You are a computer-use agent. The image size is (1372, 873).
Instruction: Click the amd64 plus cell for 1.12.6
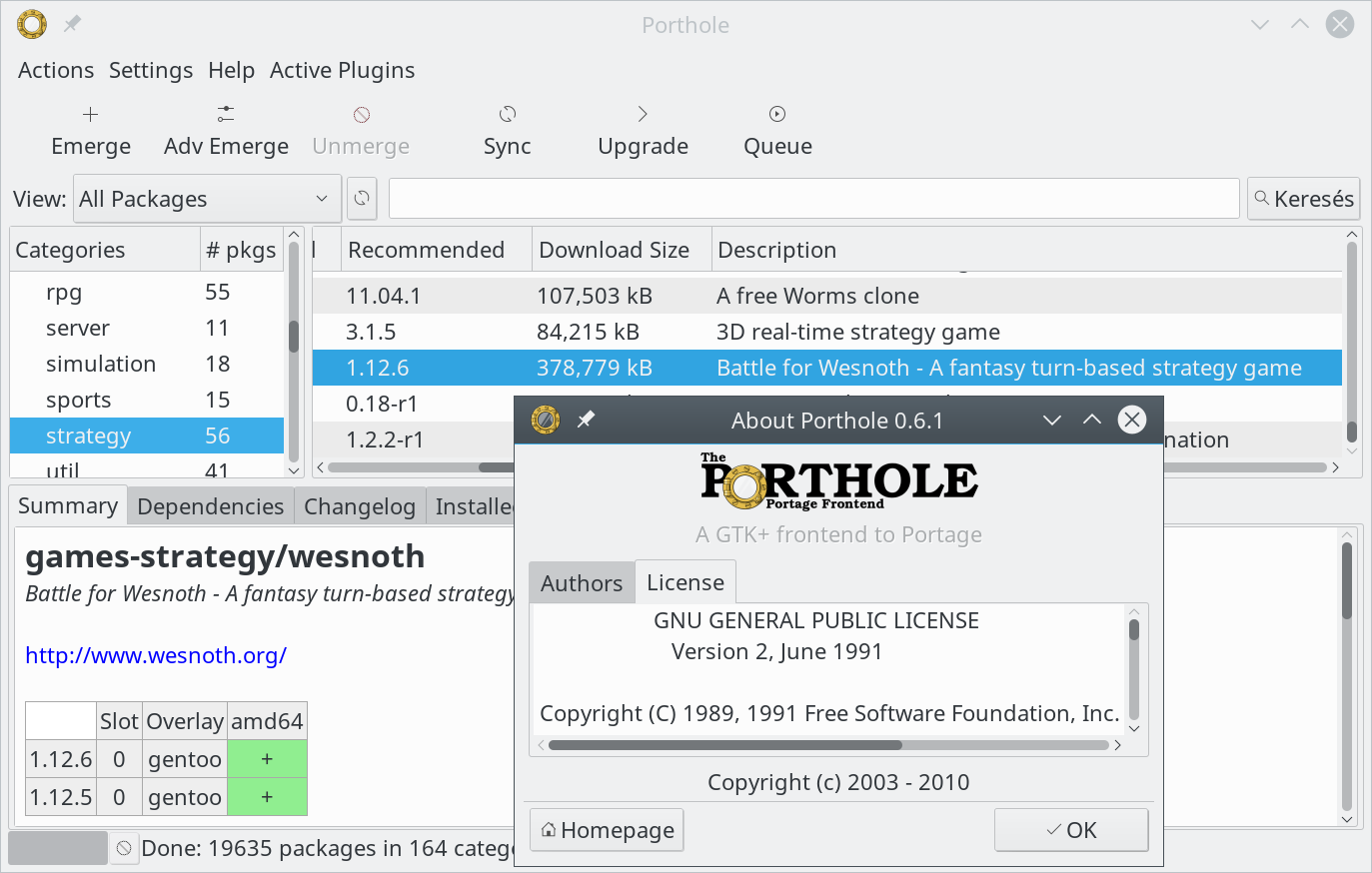click(267, 759)
